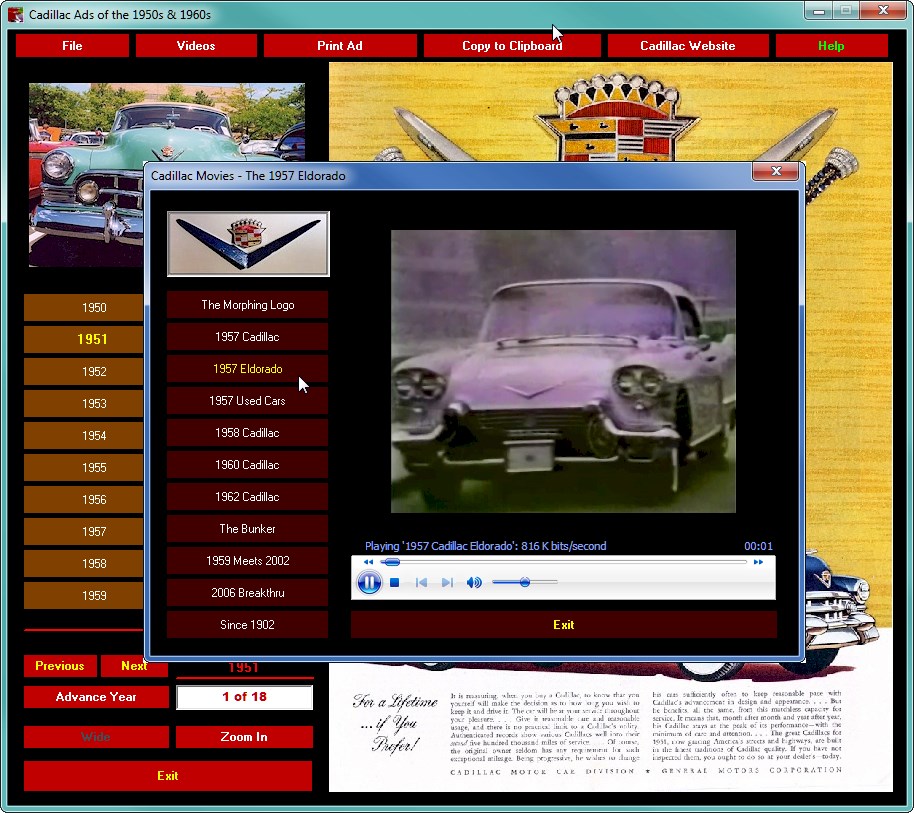The height and width of the screenshot is (813, 914).
Task: Play the 1958 Cadillac movie
Action: 248,433
